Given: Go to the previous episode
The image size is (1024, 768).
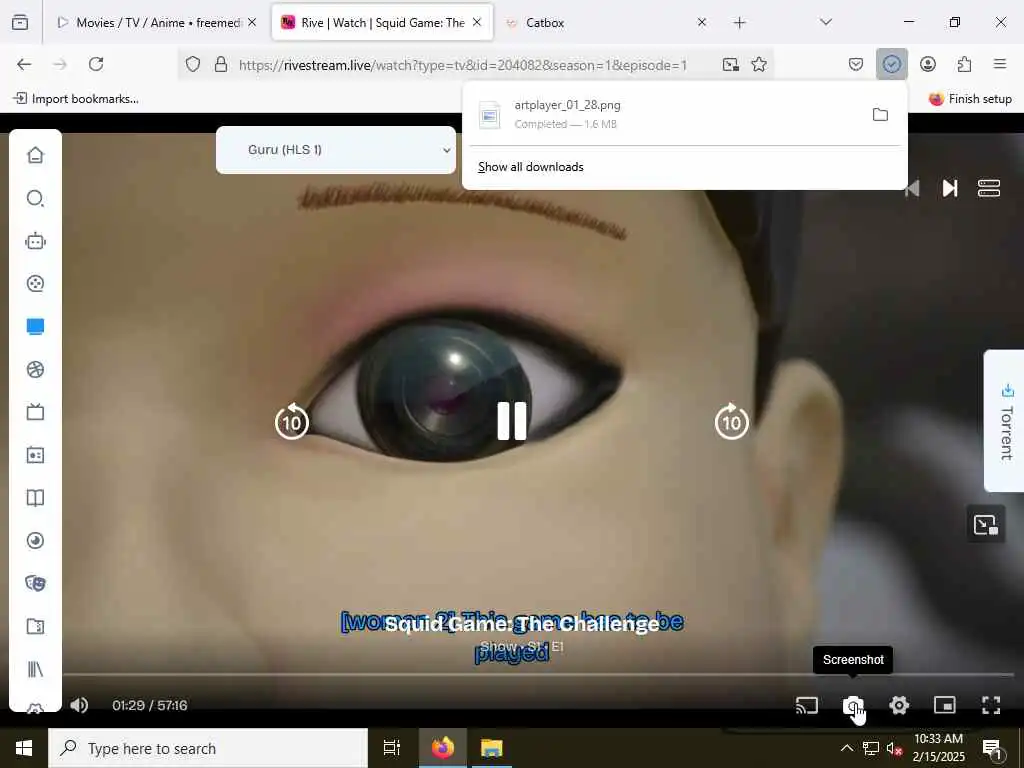Looking at the screenshot, I should click(x=912, y=188).
